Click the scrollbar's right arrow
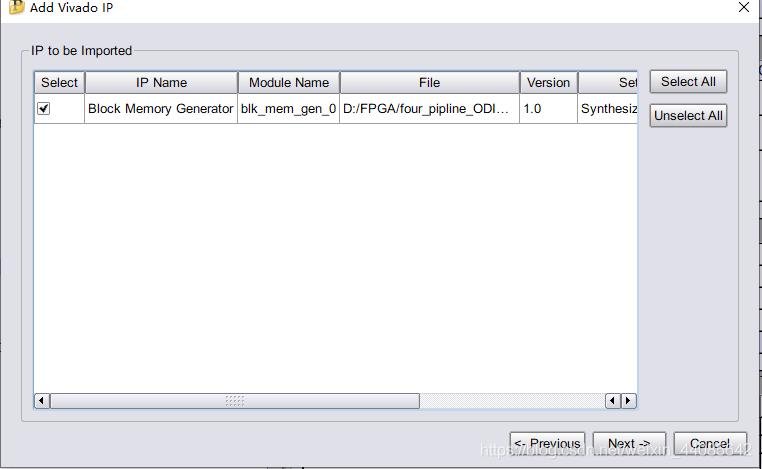 [628, 401]
